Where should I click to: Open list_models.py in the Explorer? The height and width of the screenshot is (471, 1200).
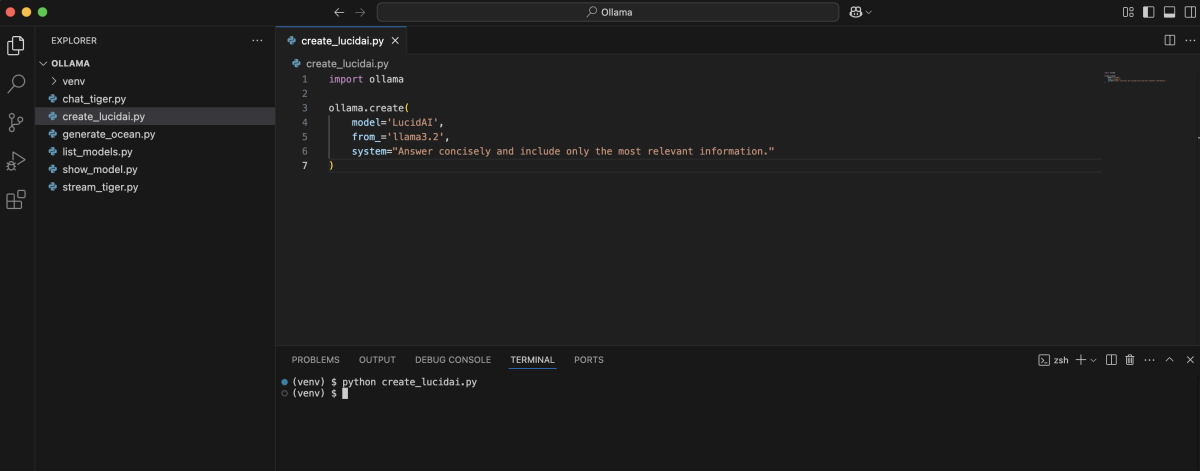point(155,151)
